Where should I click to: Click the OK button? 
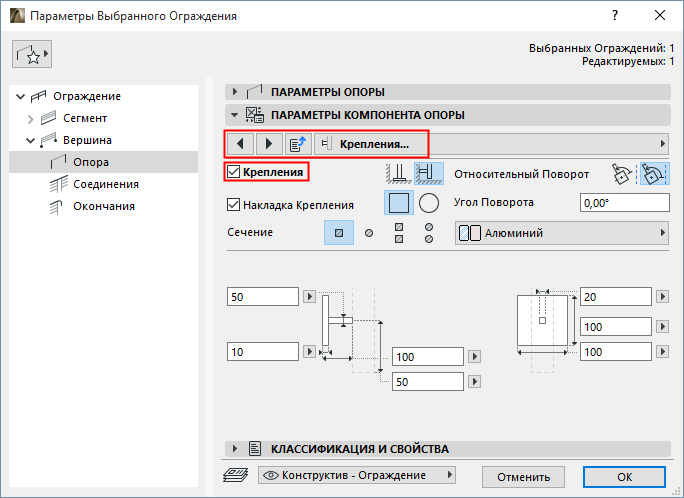tap(624, 477)
